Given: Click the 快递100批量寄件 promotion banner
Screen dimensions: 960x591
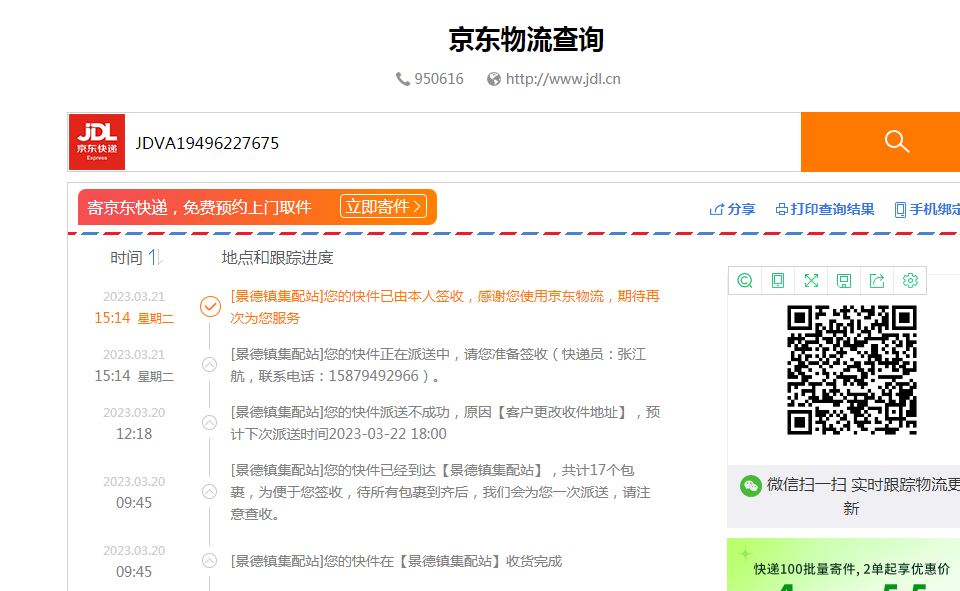Looking at the screenshot, I should tap(844, 565).
